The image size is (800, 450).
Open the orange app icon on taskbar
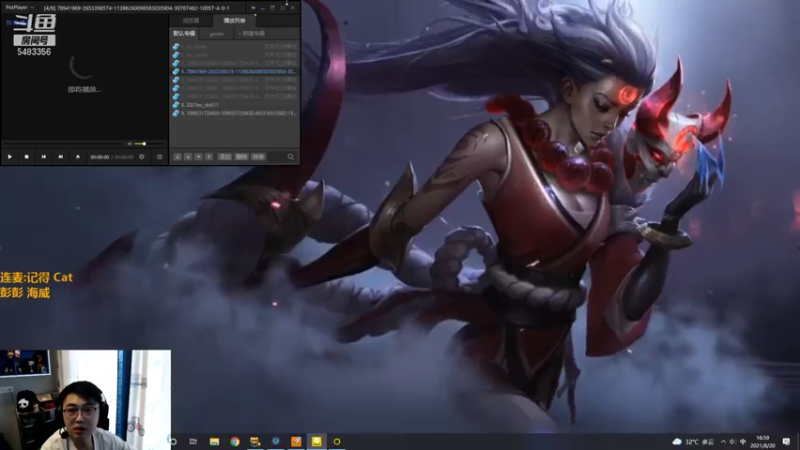tap(296, 442)
